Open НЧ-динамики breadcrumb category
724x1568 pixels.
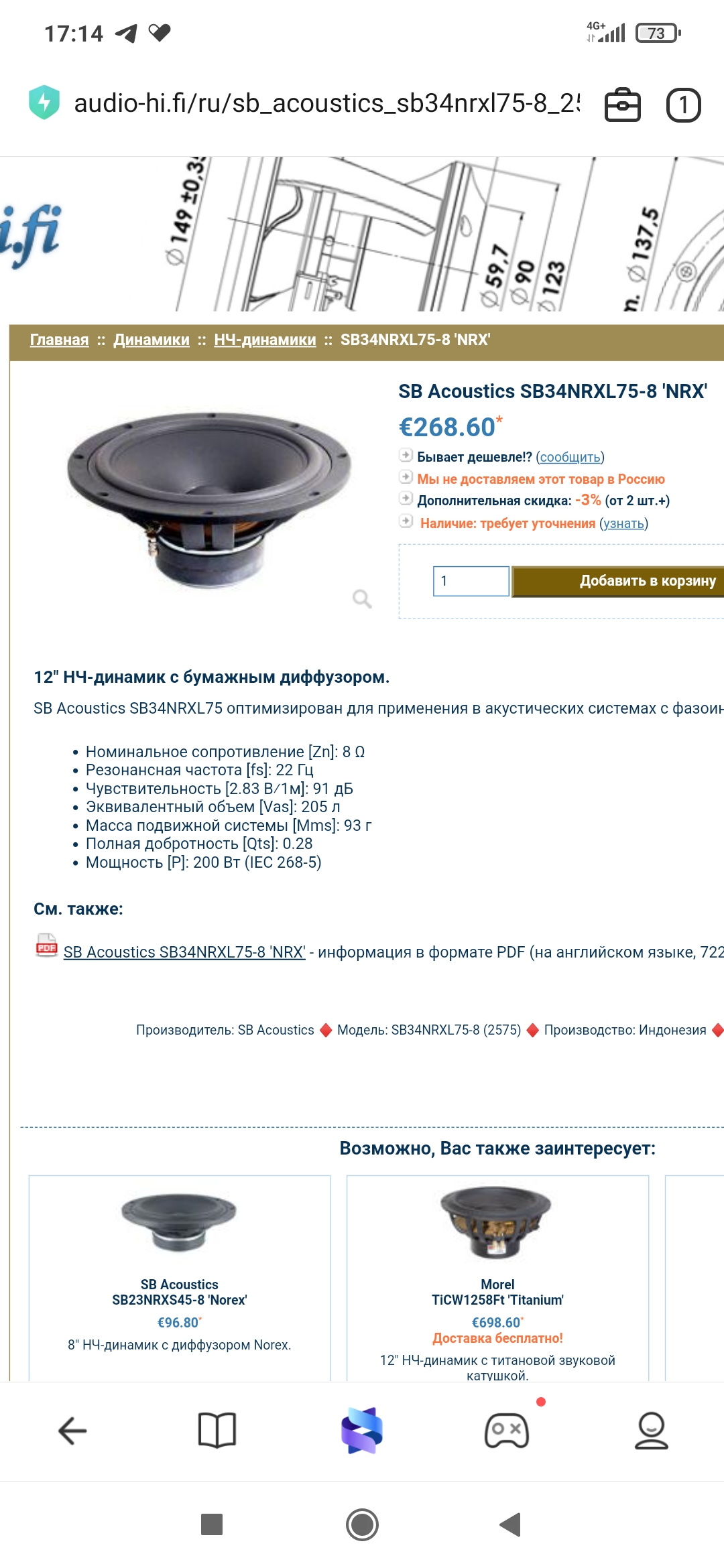click(x=265, y=340)
